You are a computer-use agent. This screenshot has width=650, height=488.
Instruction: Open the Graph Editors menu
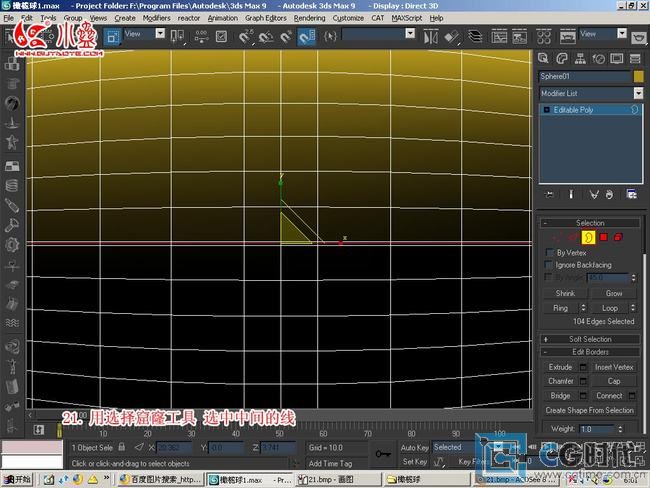click(265, 18)
